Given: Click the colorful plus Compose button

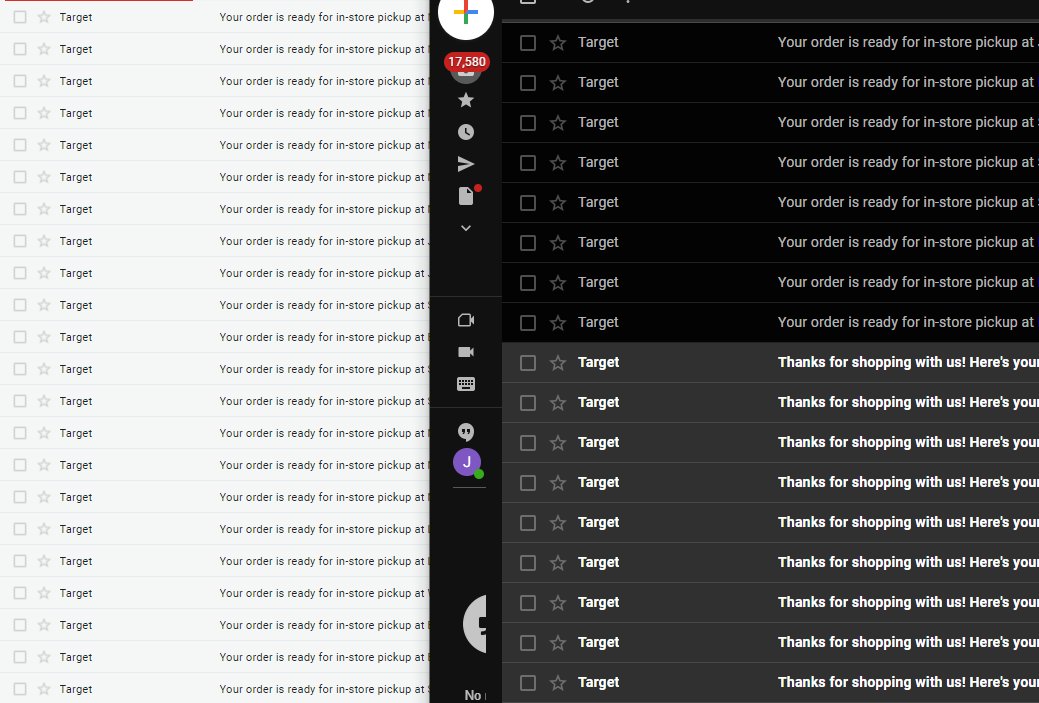Looking at the screenshot, I should point(466,13).
